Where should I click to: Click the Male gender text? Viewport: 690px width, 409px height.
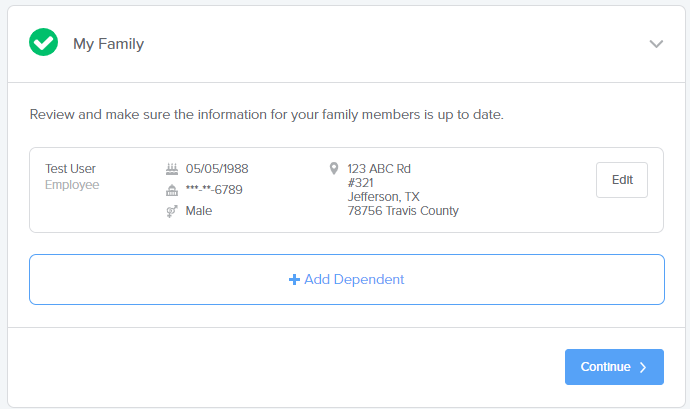tap(199, 211)
